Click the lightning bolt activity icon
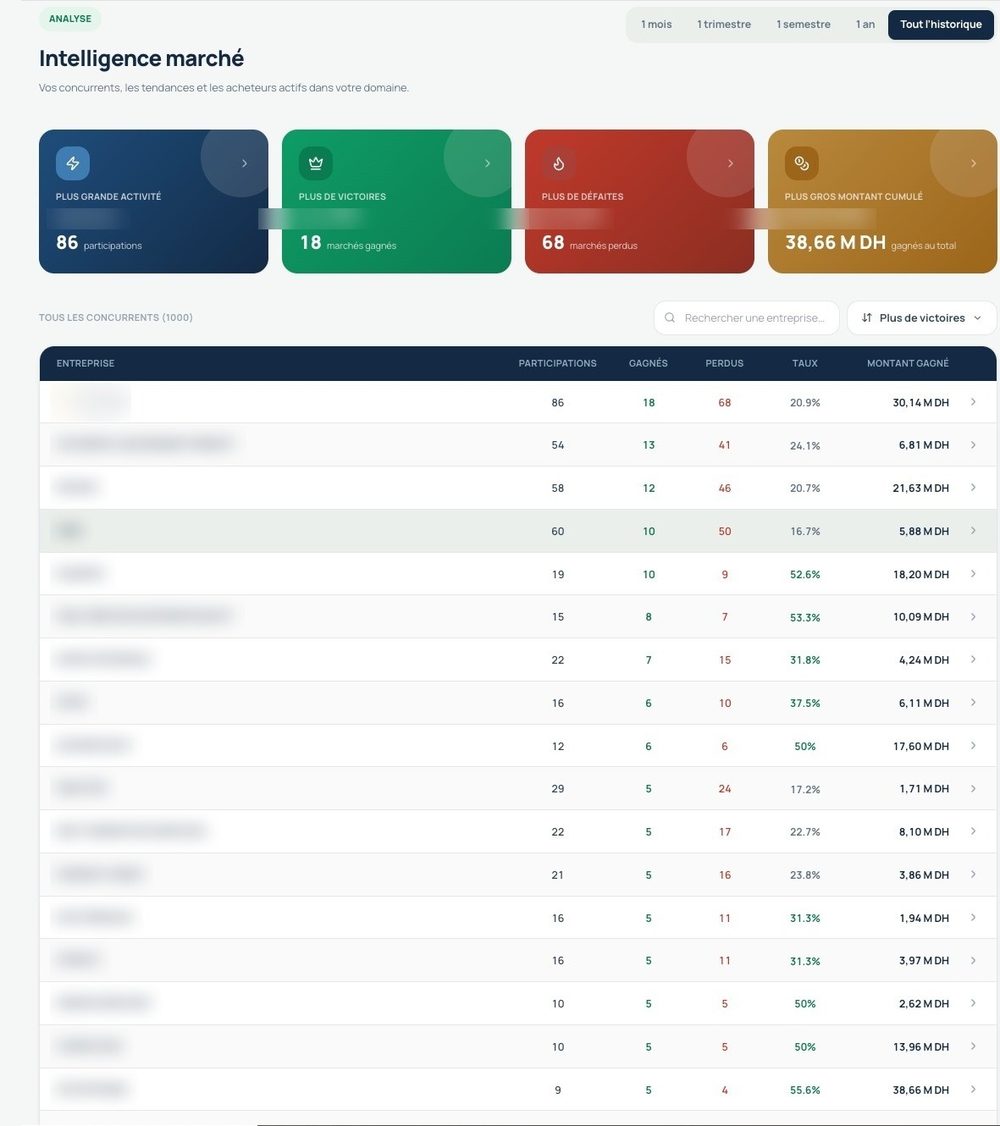This screenshot has width=1000, height=1126. (x=73, y=163)
